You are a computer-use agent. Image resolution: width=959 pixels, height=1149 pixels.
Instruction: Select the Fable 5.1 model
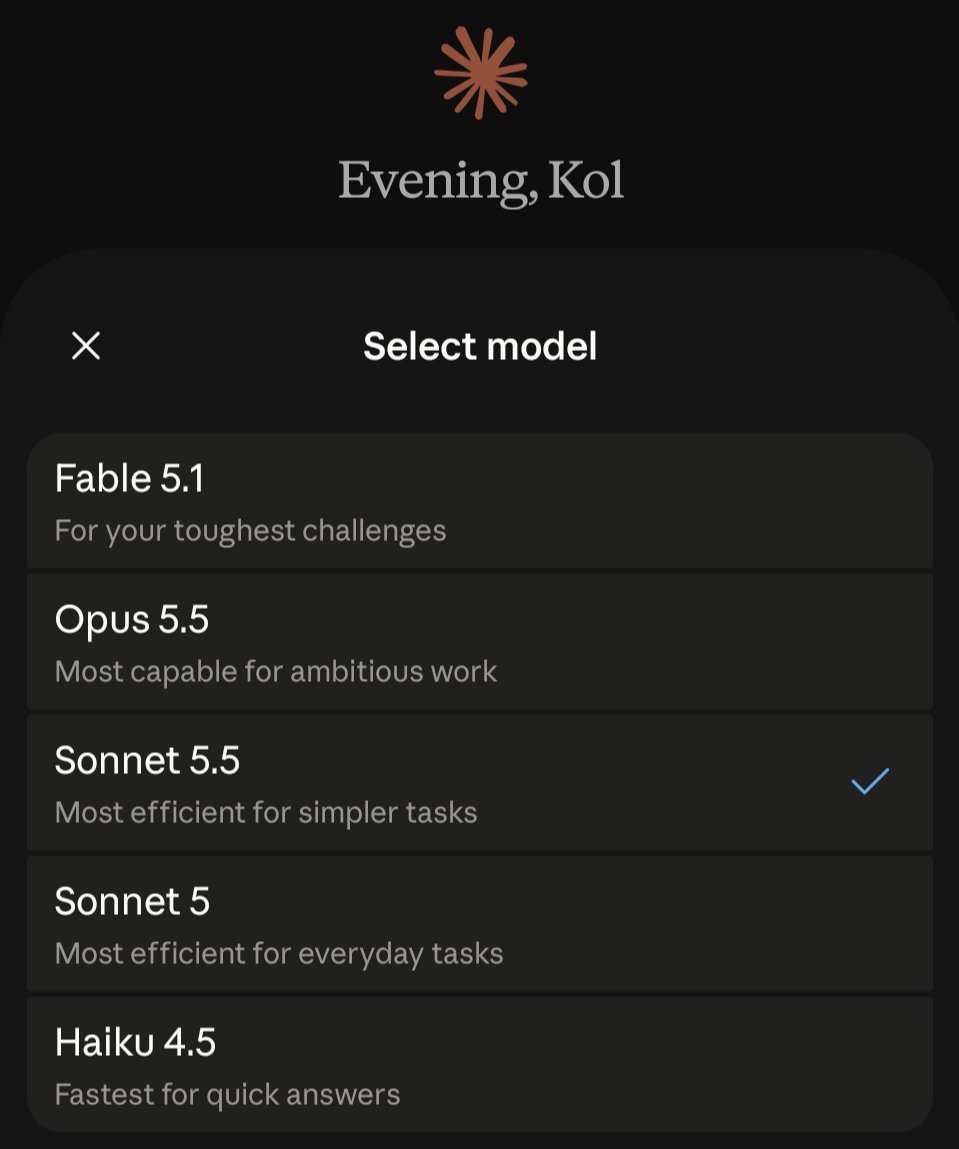point(480,500)
